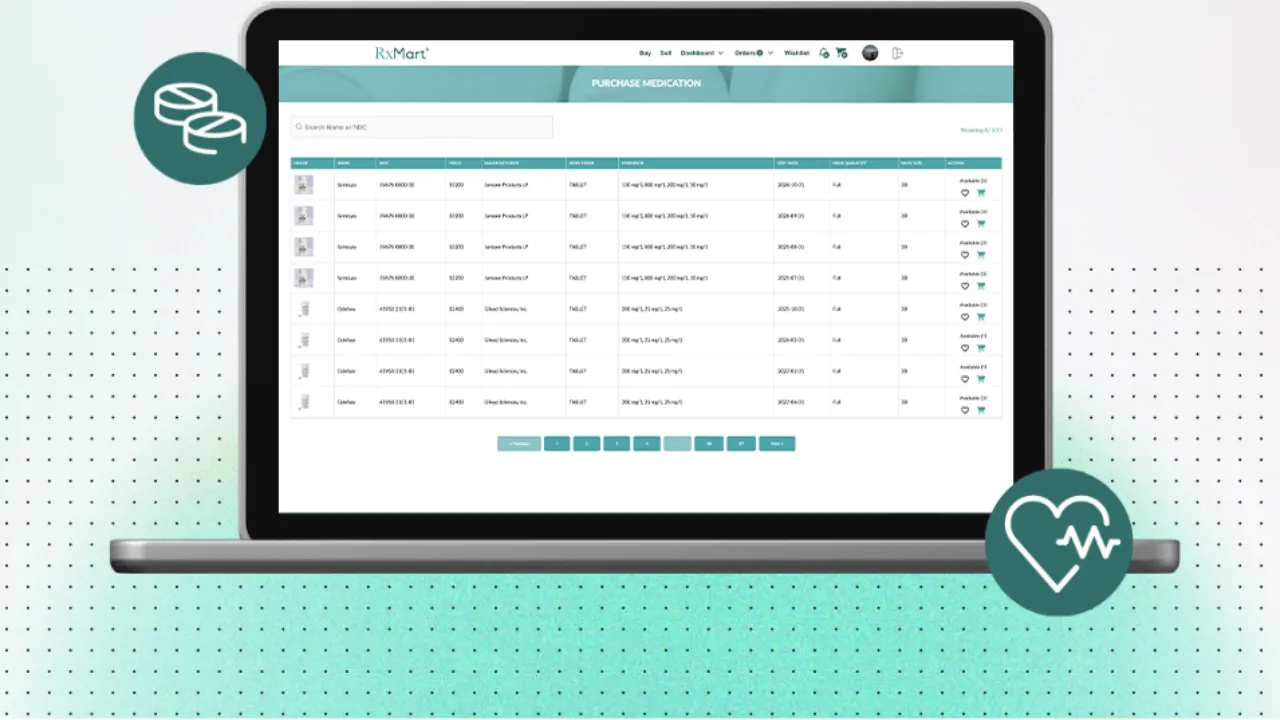Click the Search Name or NDC field
Viewport: 1280px width, 720px height.
pos(422,127)
